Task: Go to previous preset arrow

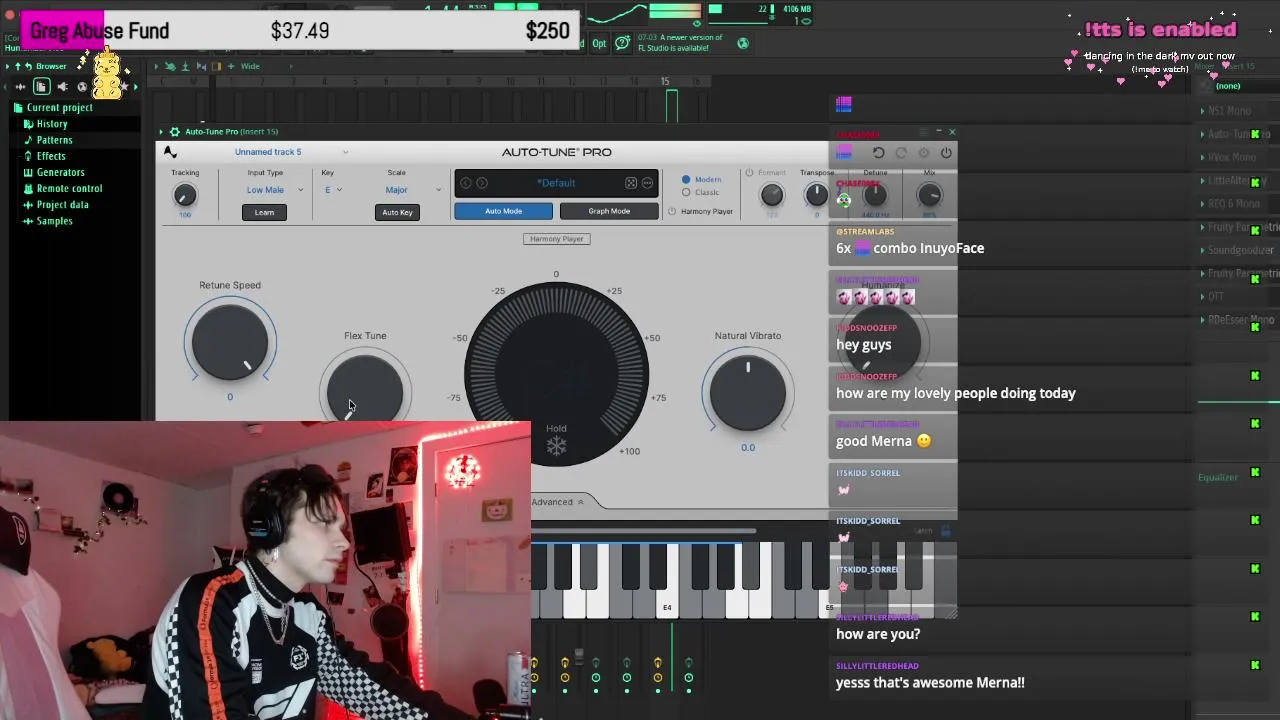Action: [466, 183]
